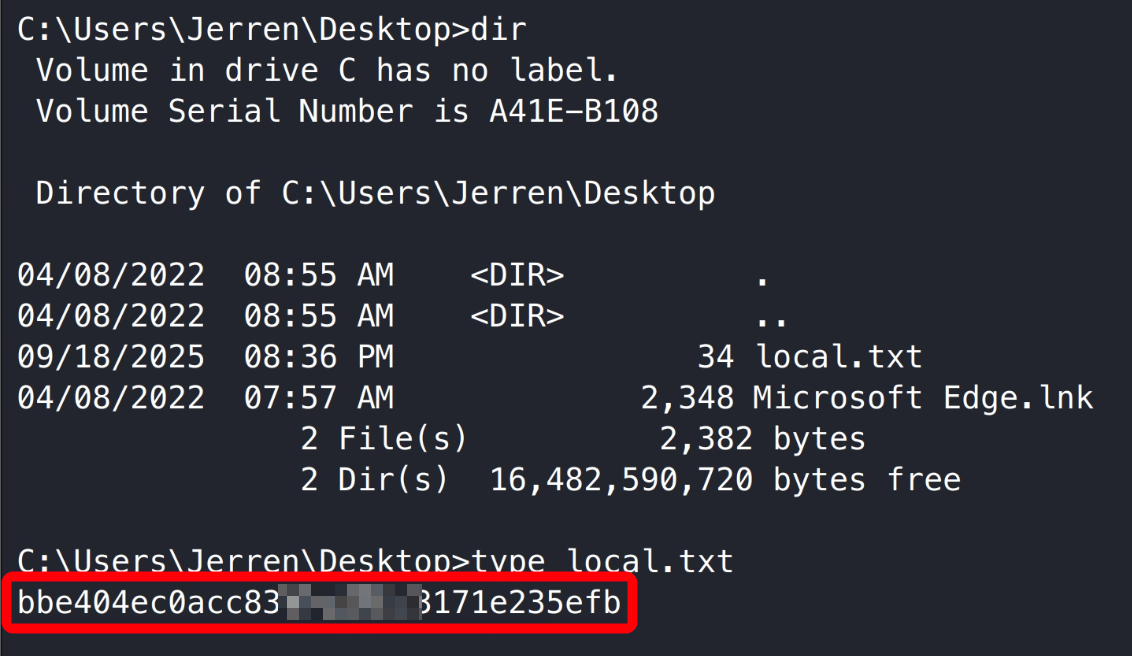Click the 16,482,590,720 bytes free value

click(x=621, y=479)
